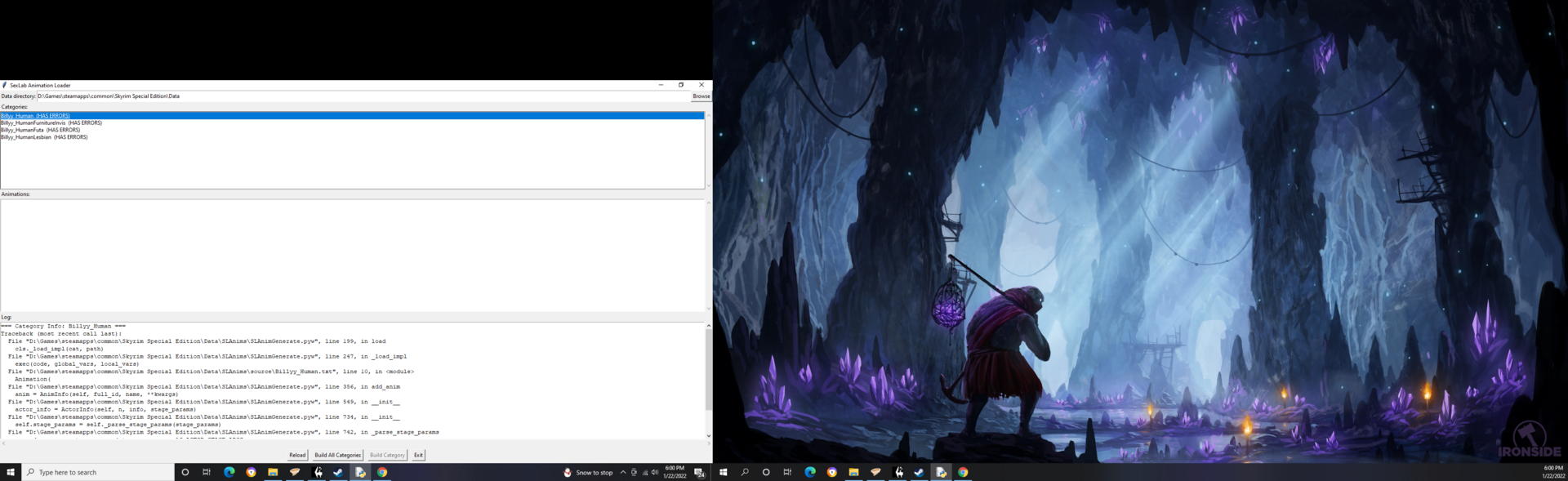Click the active Python app on search-box taskbar

click(360, 472)
